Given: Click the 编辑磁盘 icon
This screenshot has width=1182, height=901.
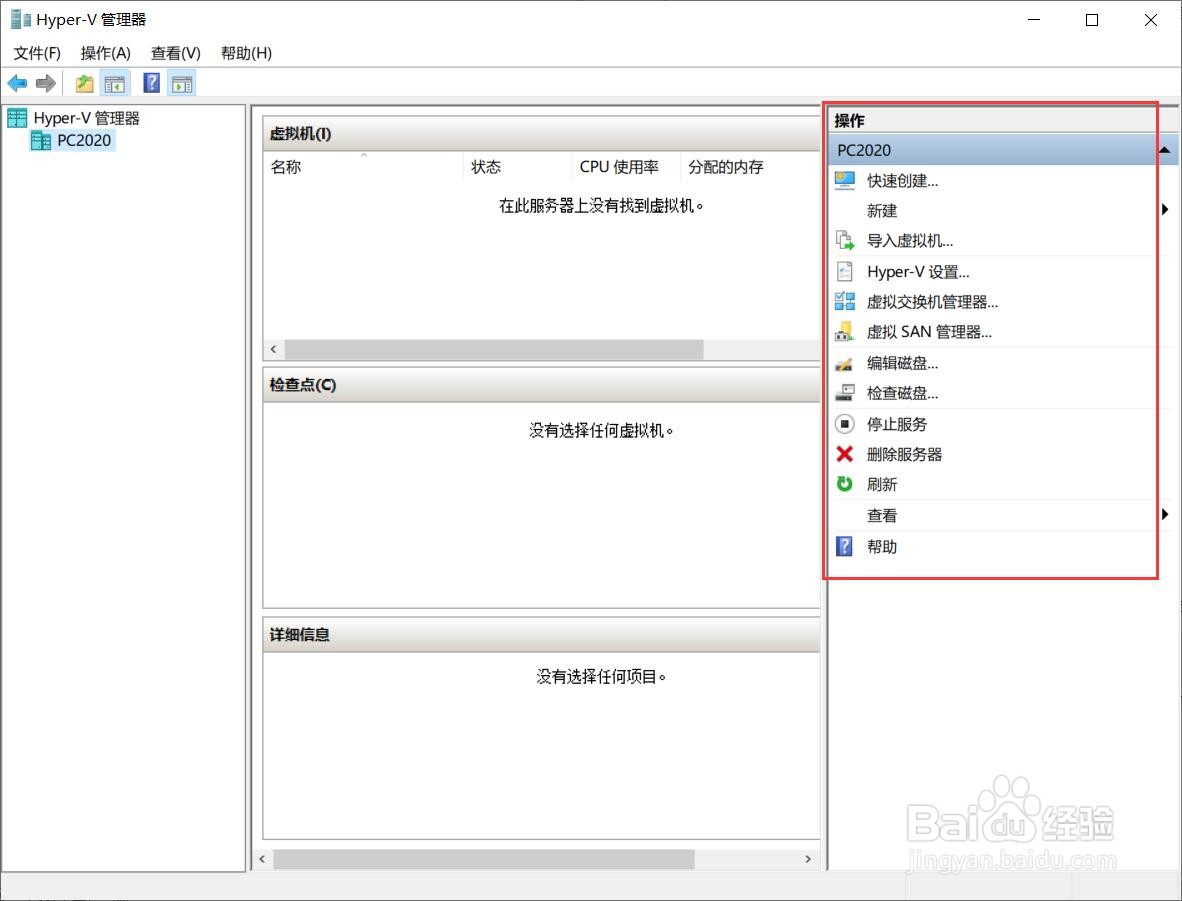Looking at the screenshot, I should tap(844, 363).
